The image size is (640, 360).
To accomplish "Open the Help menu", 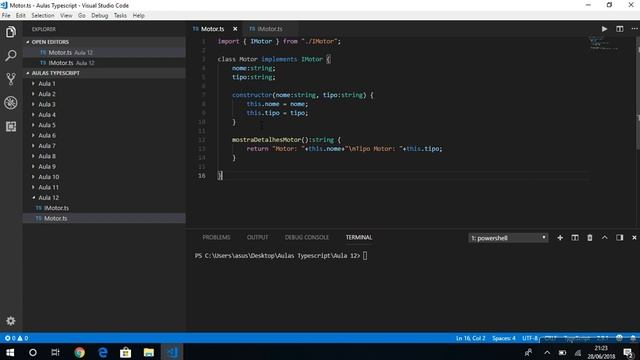I will (138, 16).
